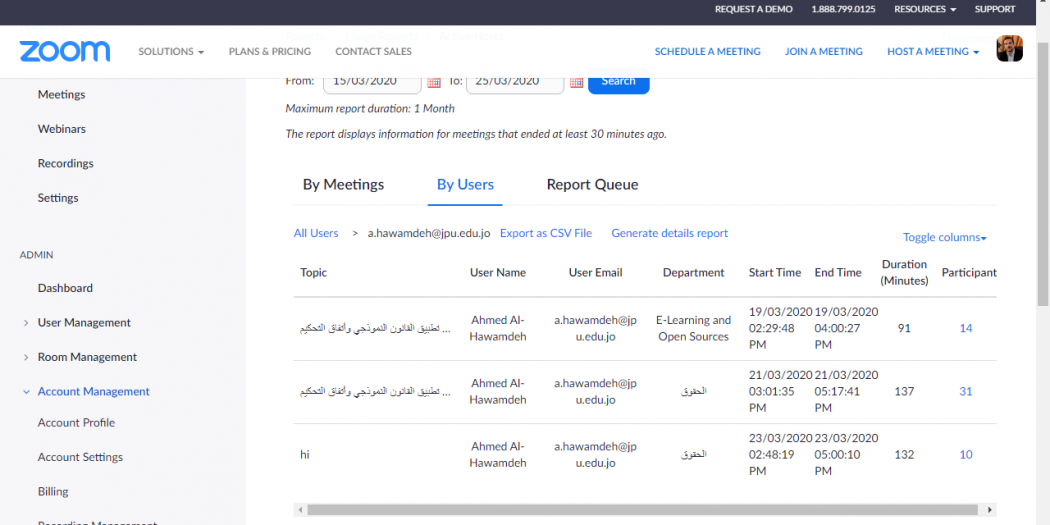The height and width of the screenshot is (525, 1050).
Task: Open the Report Queue tab
Action: pos(593,185)
